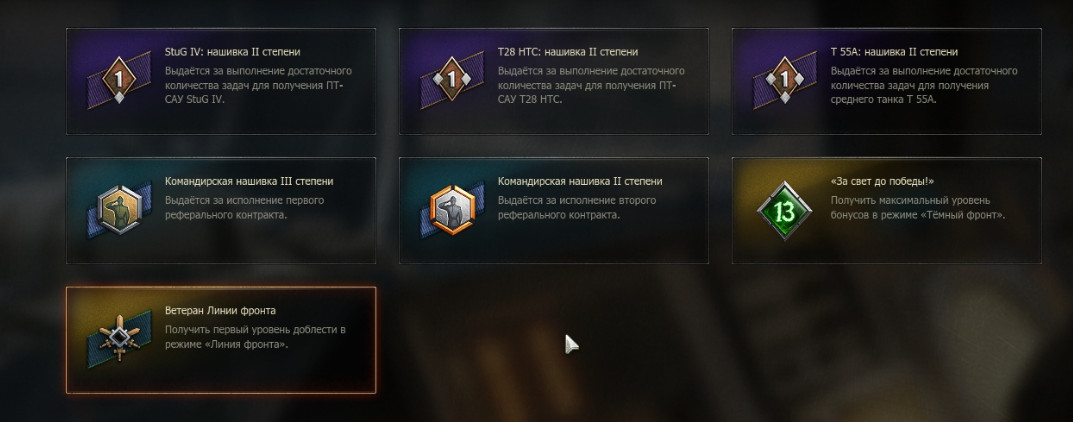Select the 'T 55A: нашивка II степени' title
Viewport: 1073px width, 422px height.
pyautogui.click(x=894, y=52)
